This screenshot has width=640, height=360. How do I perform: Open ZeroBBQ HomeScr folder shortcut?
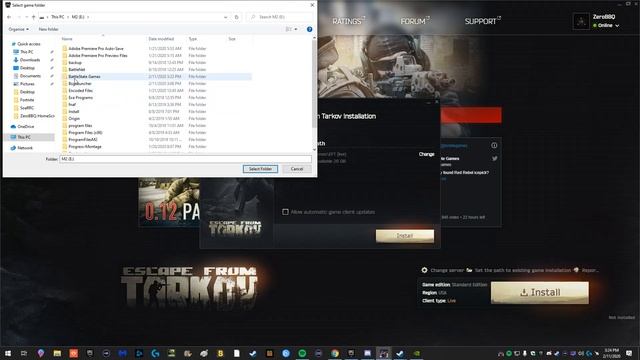[37, 116]
